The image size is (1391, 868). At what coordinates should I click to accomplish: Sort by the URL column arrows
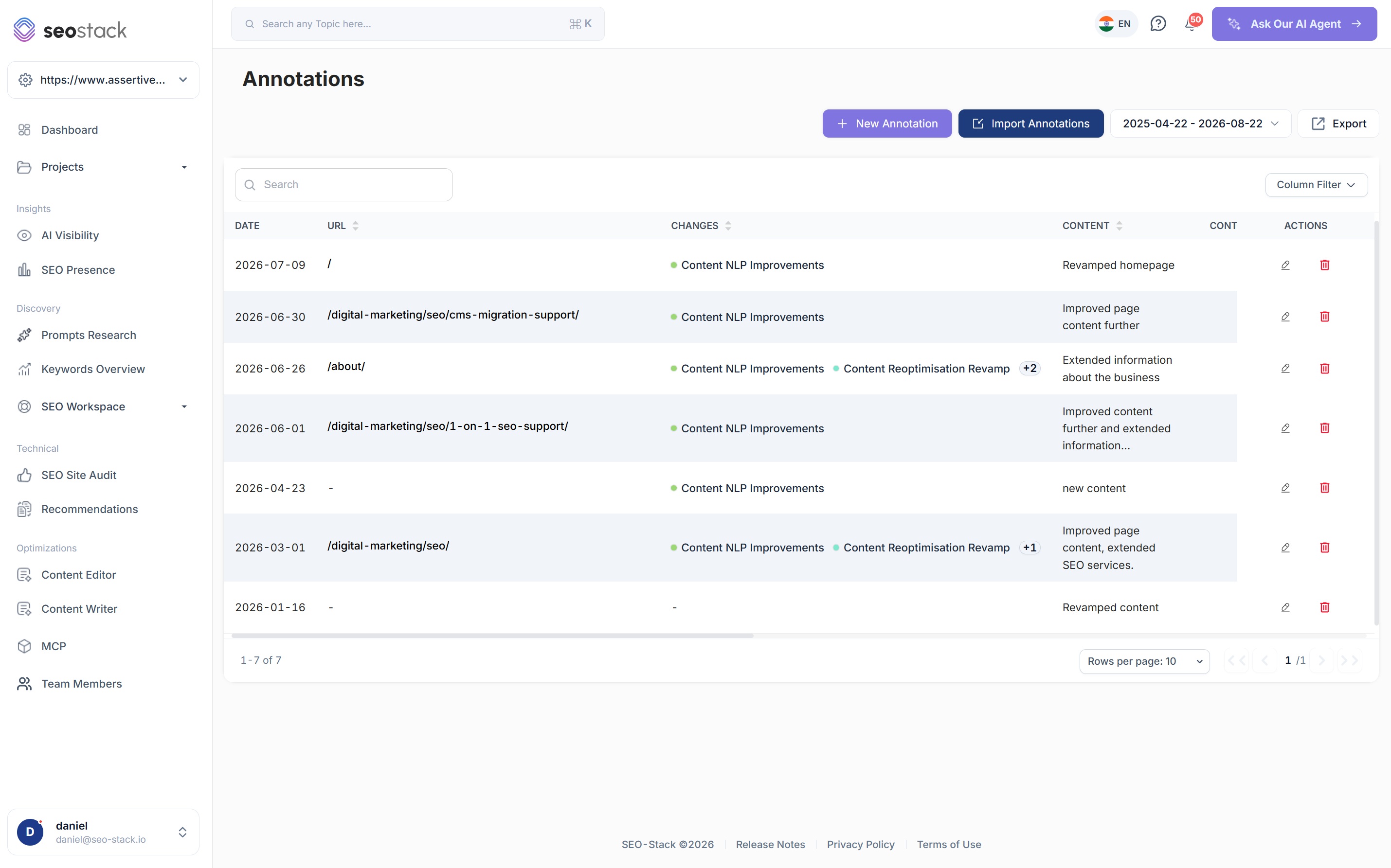click(356, 226)
